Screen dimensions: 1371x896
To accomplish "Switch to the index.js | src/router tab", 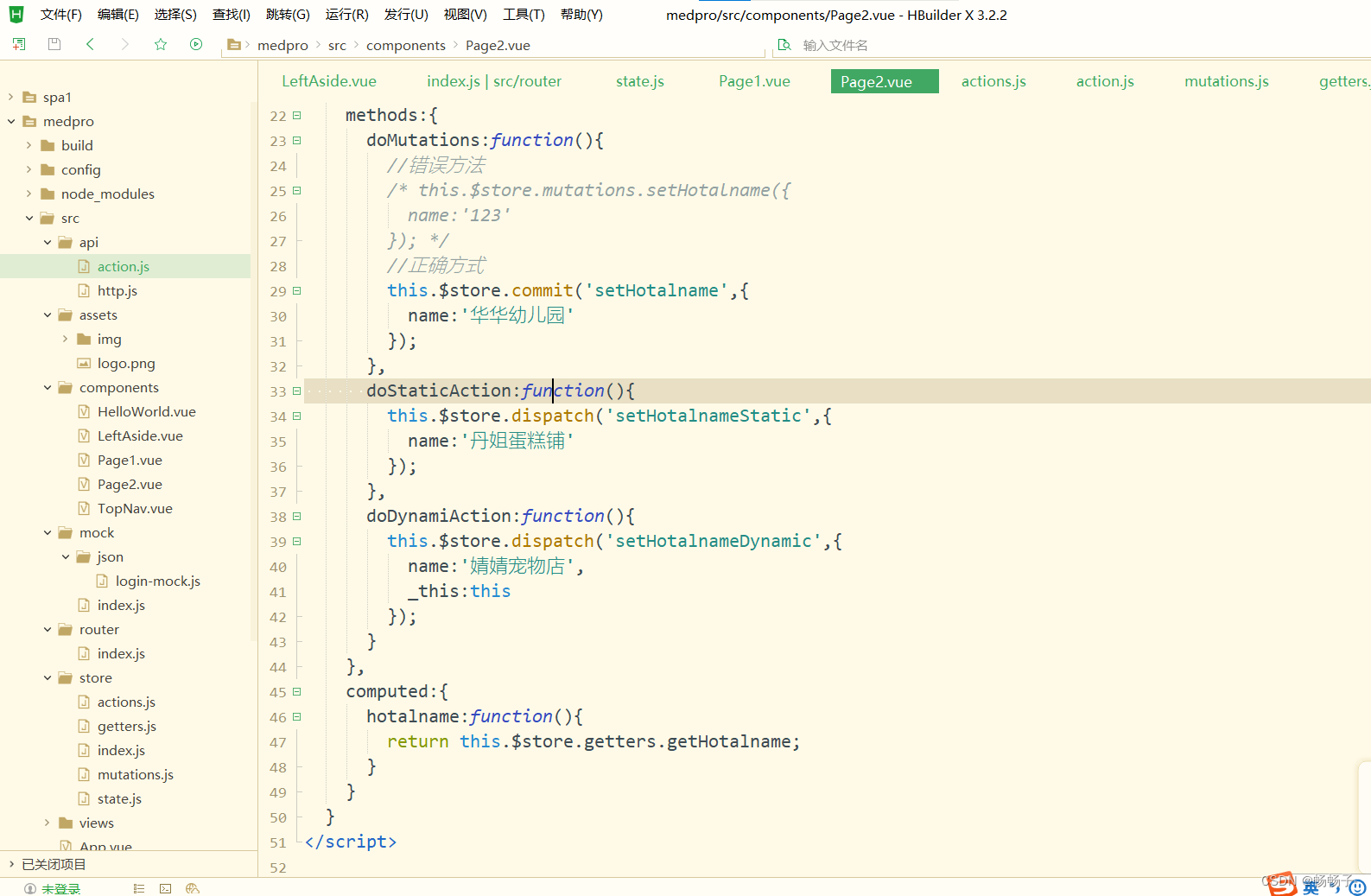I will pos(494,81).
